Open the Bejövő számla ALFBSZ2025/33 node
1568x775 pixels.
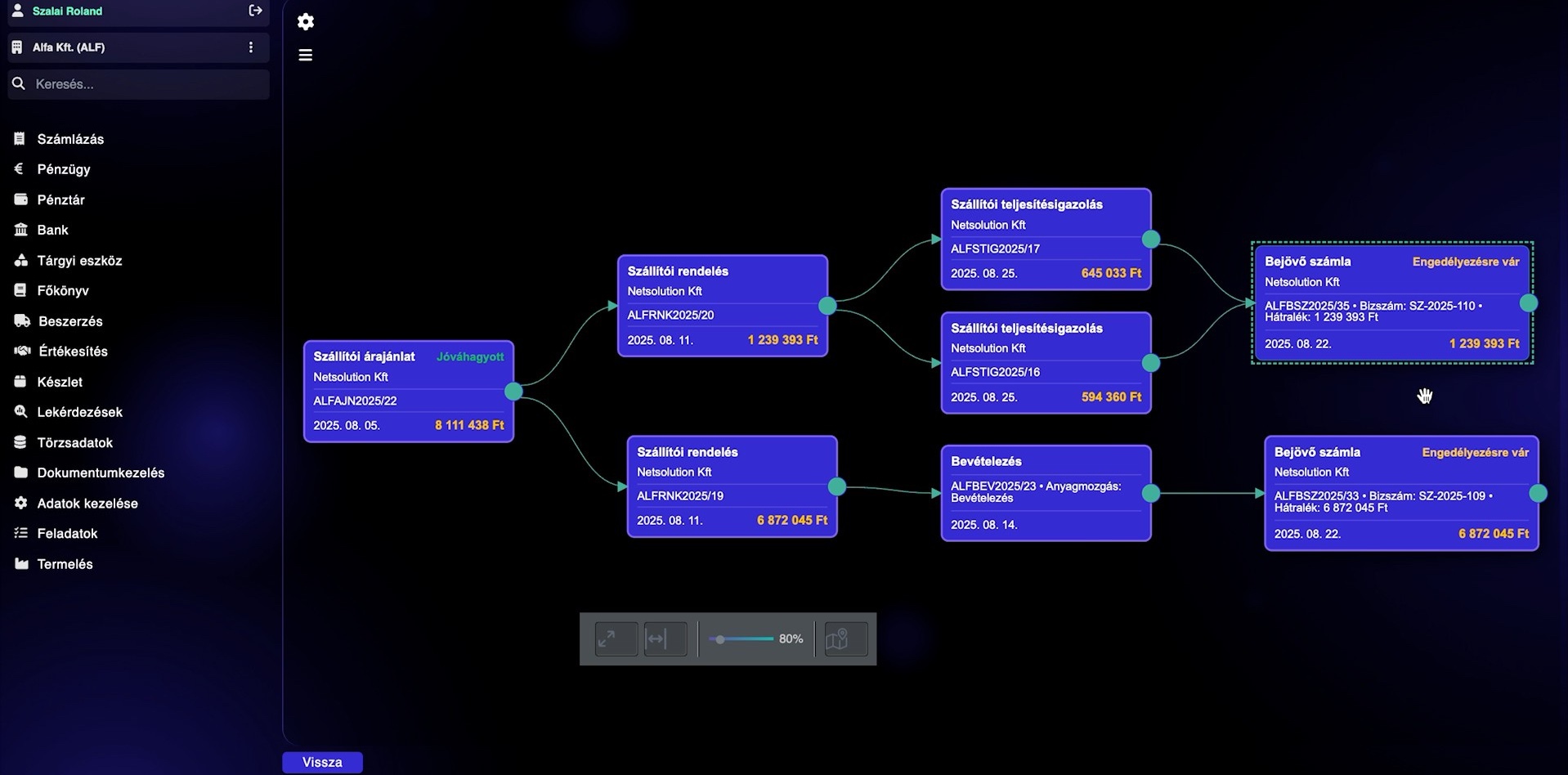click(x=1401, y=493)
